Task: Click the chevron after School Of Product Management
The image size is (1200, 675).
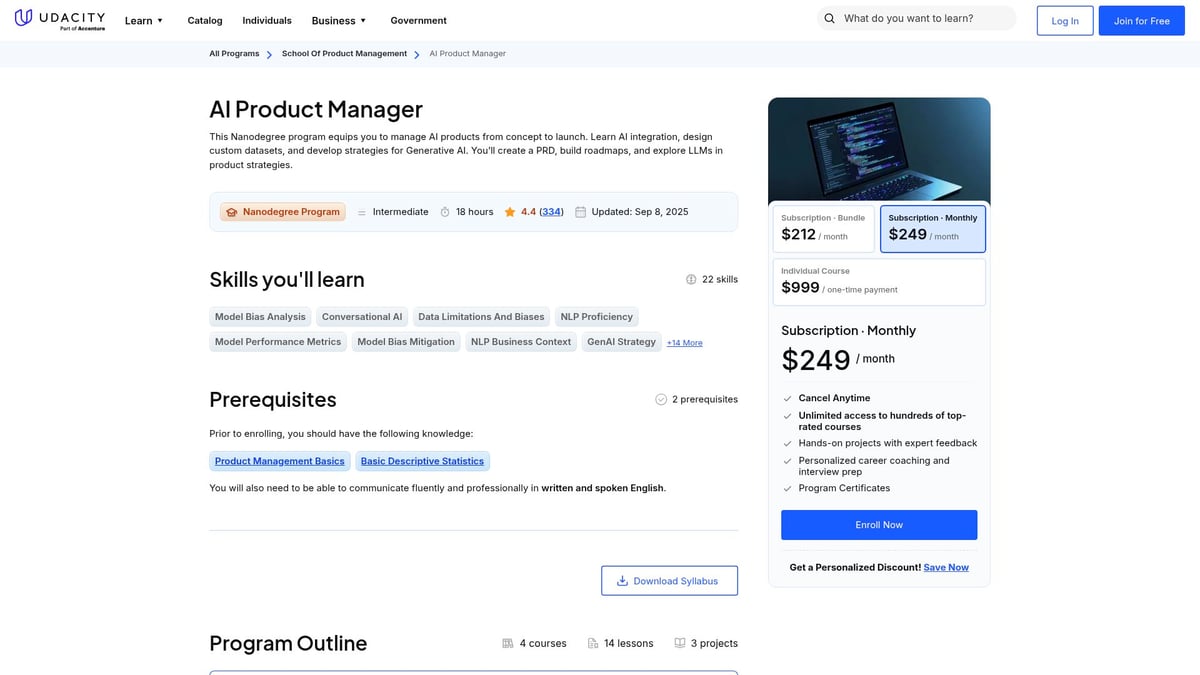Action: tap(417, 54)
